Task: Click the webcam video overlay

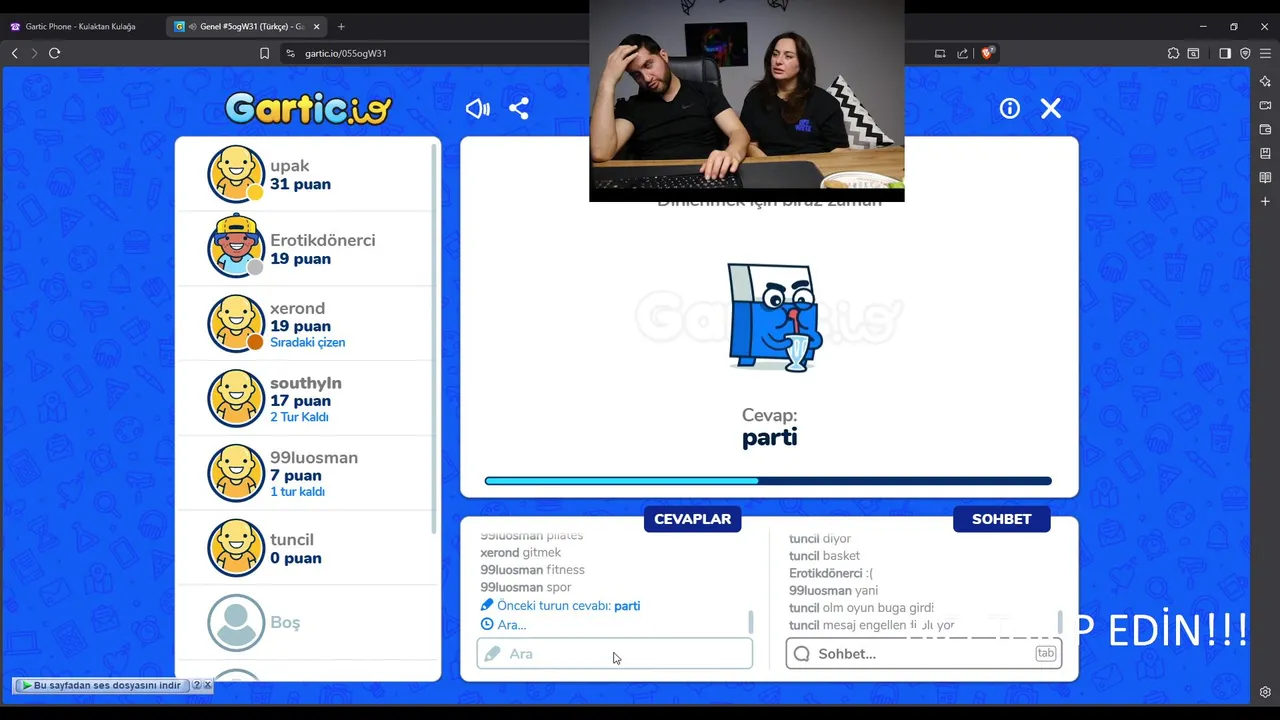Action: [x=747, y=100]
